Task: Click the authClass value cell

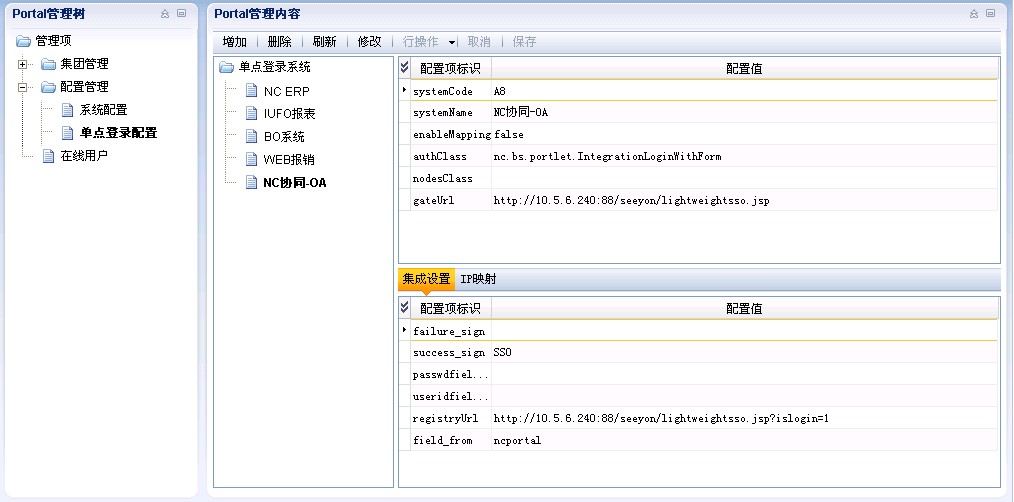Action: point(744,157)
